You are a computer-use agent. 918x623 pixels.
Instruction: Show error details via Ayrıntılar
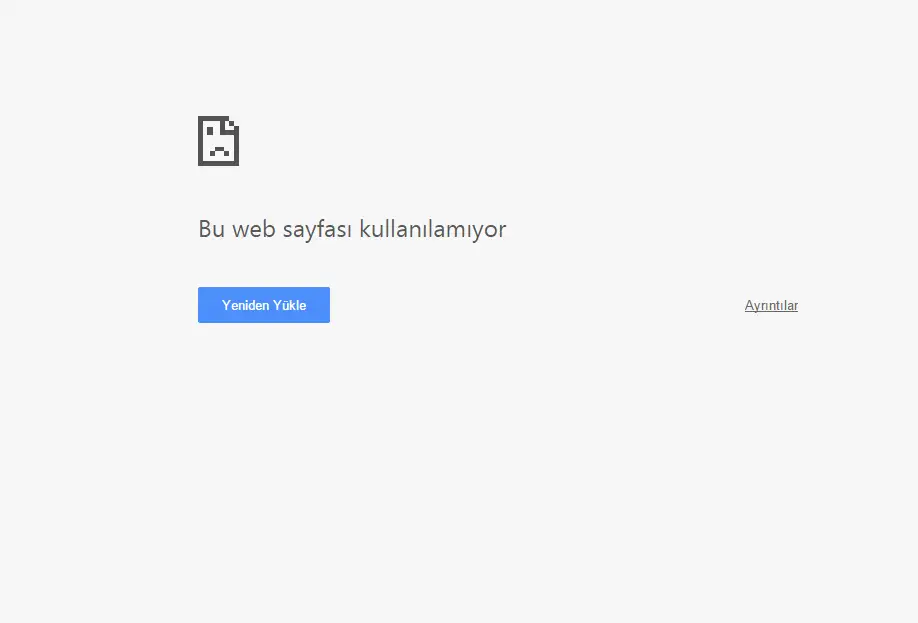(x=770, y=306)
